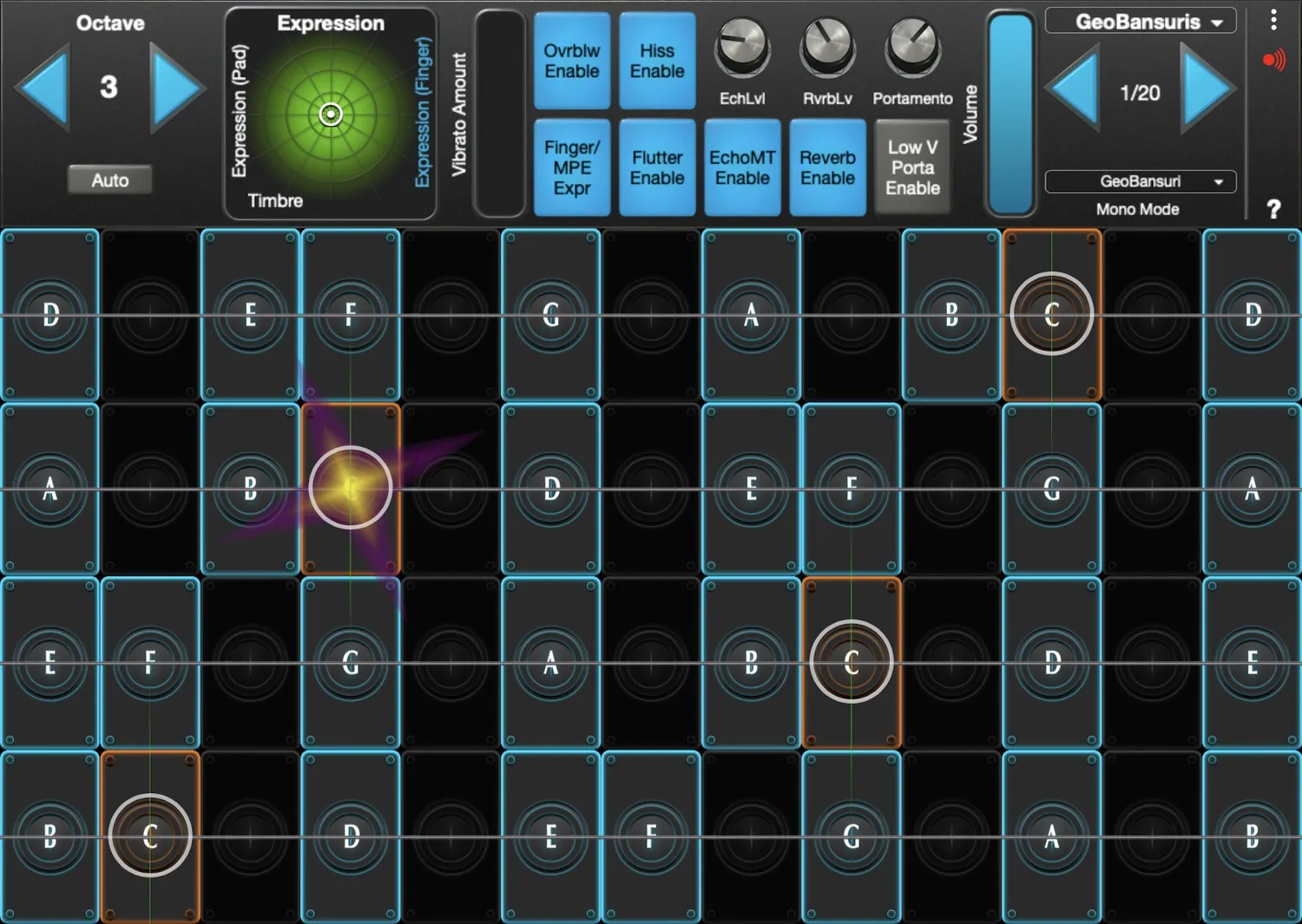
Task: Click the red sound broadcast icon
Action: 1273,61
